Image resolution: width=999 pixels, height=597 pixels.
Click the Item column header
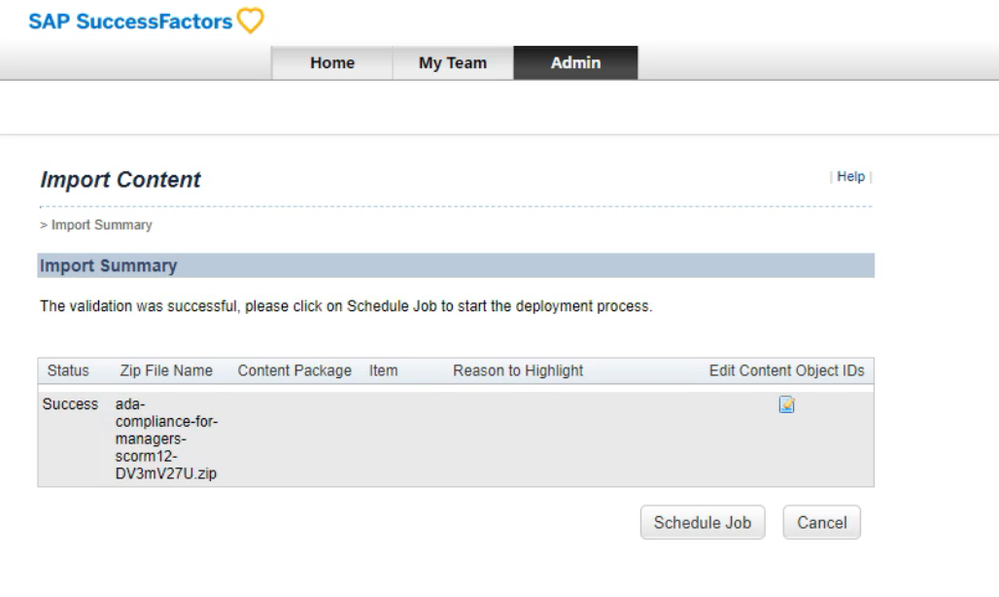point(383,371)
